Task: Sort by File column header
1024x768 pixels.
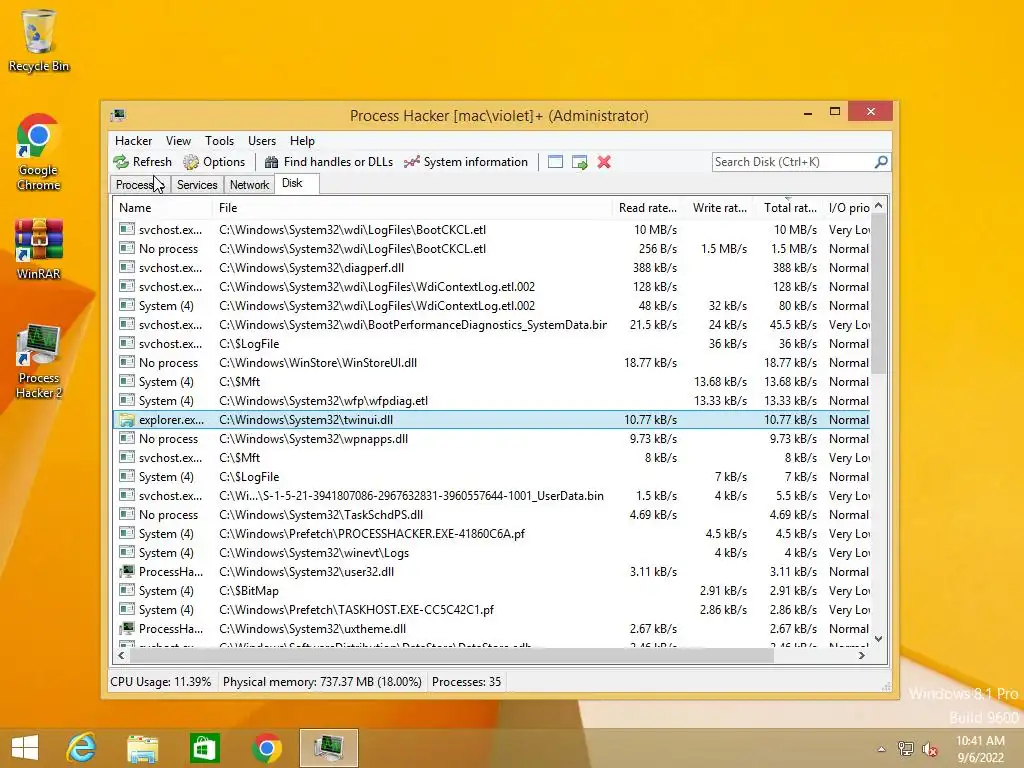Action: [x=412, y=208]
